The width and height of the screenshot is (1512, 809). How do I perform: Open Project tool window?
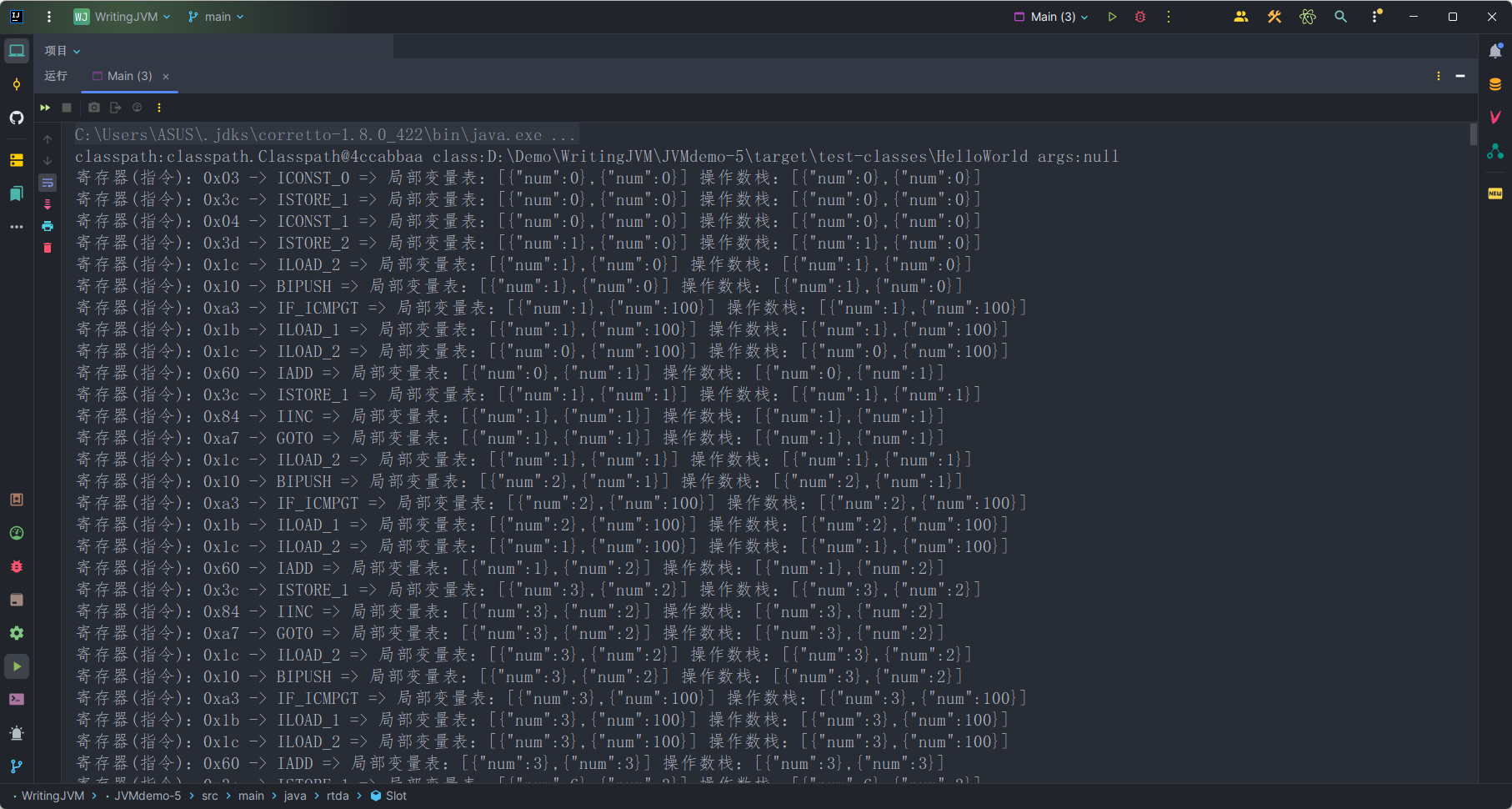click(x=17, y=51)
